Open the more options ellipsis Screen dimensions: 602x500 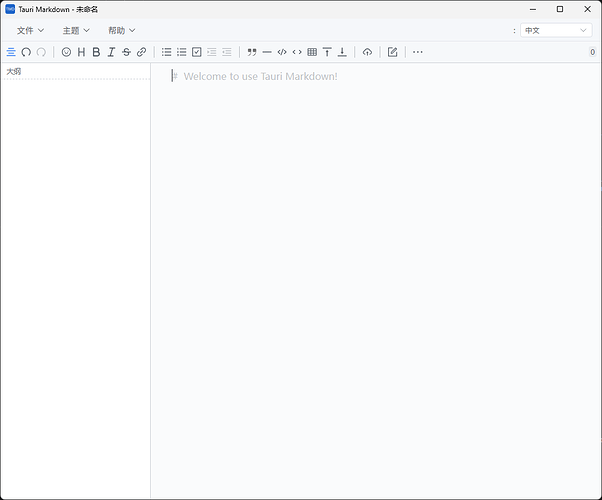[x=418, y=52]
